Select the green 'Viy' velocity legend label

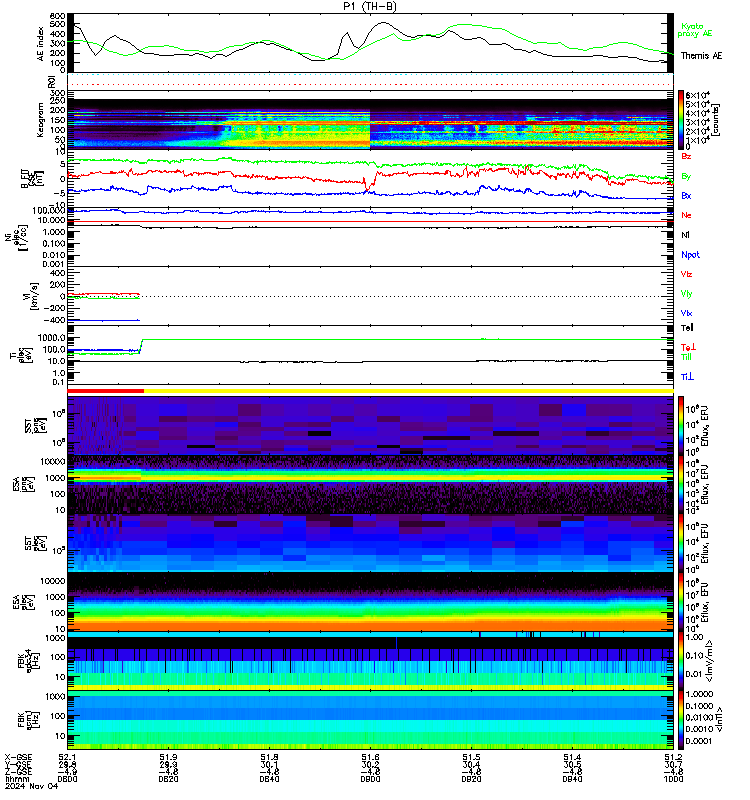(x=686, y=294)
